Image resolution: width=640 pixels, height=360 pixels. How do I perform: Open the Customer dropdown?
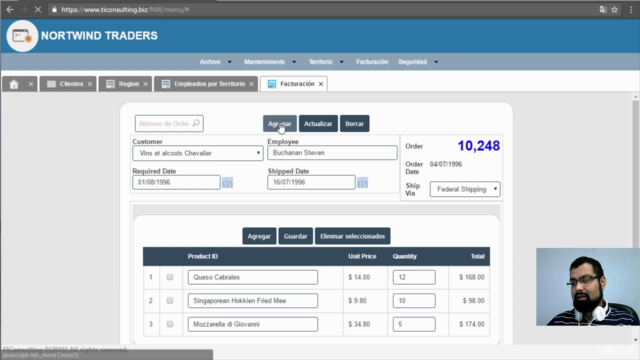click(198, 153)
